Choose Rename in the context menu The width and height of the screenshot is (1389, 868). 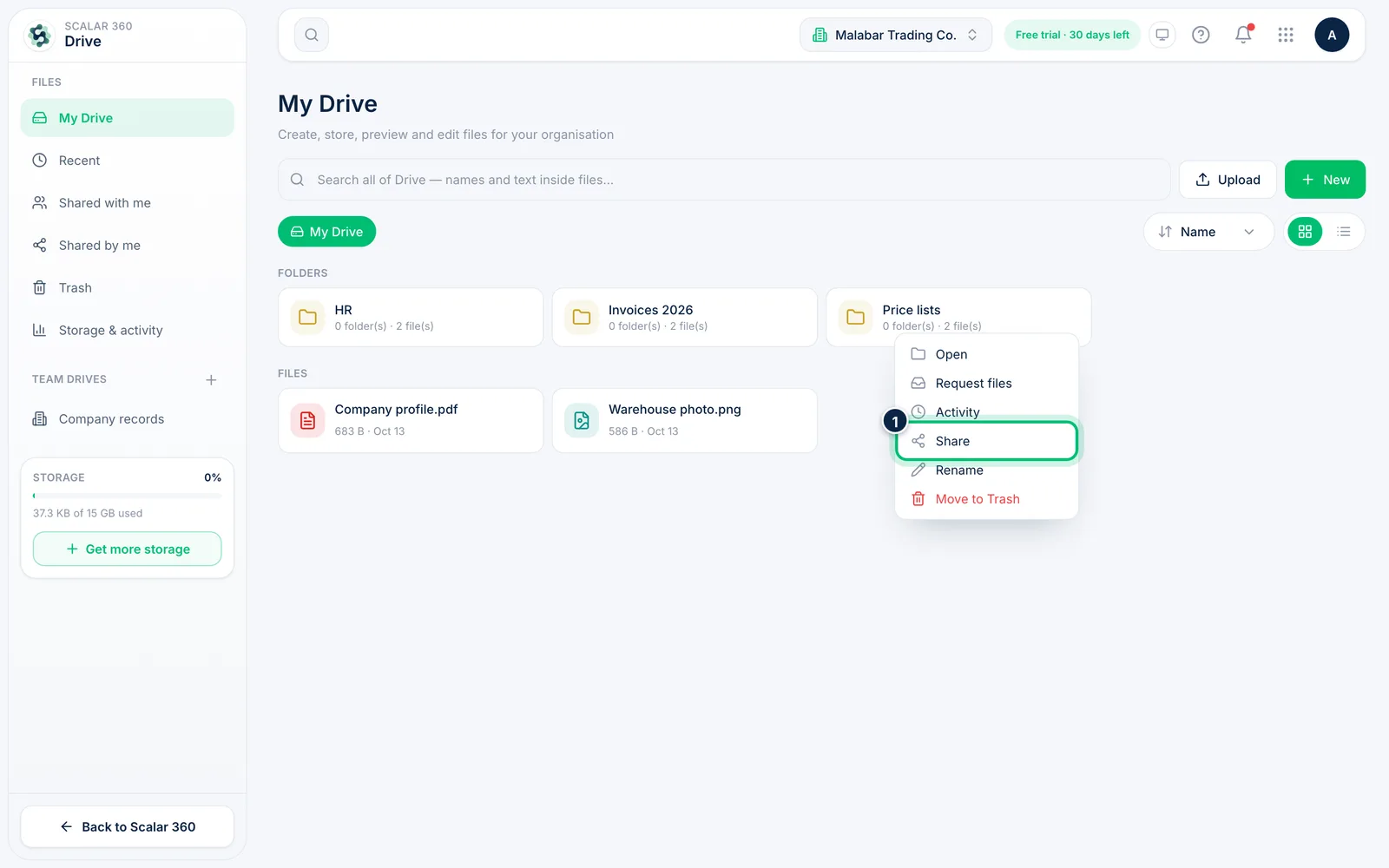coord(986,470)
